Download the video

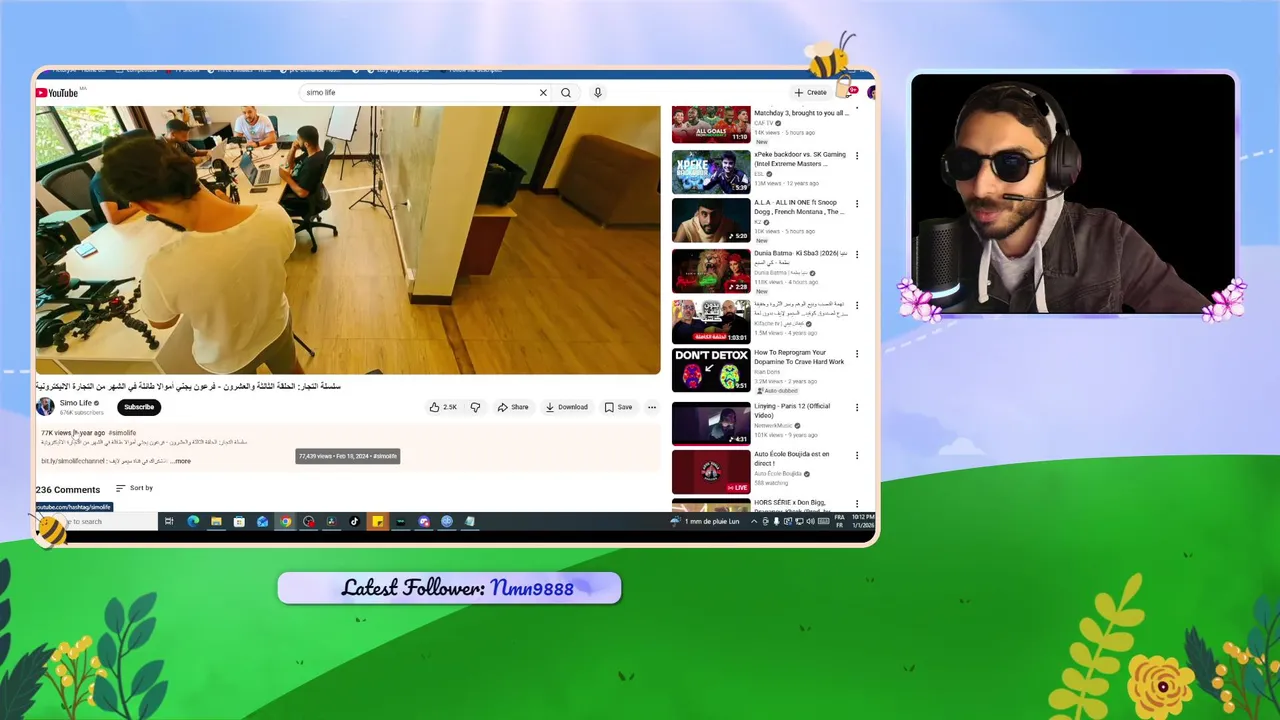coord(567,407)
